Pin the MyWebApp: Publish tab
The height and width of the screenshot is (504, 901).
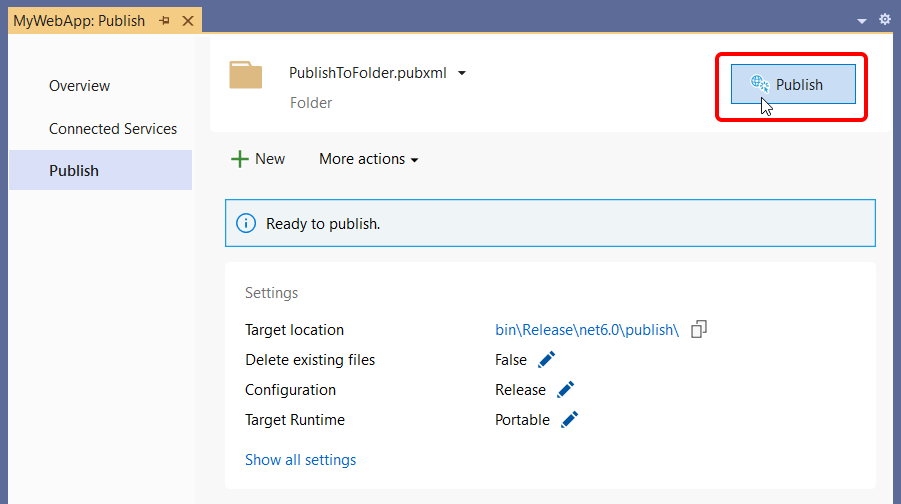pyautogui.click(x=165, y=21)
